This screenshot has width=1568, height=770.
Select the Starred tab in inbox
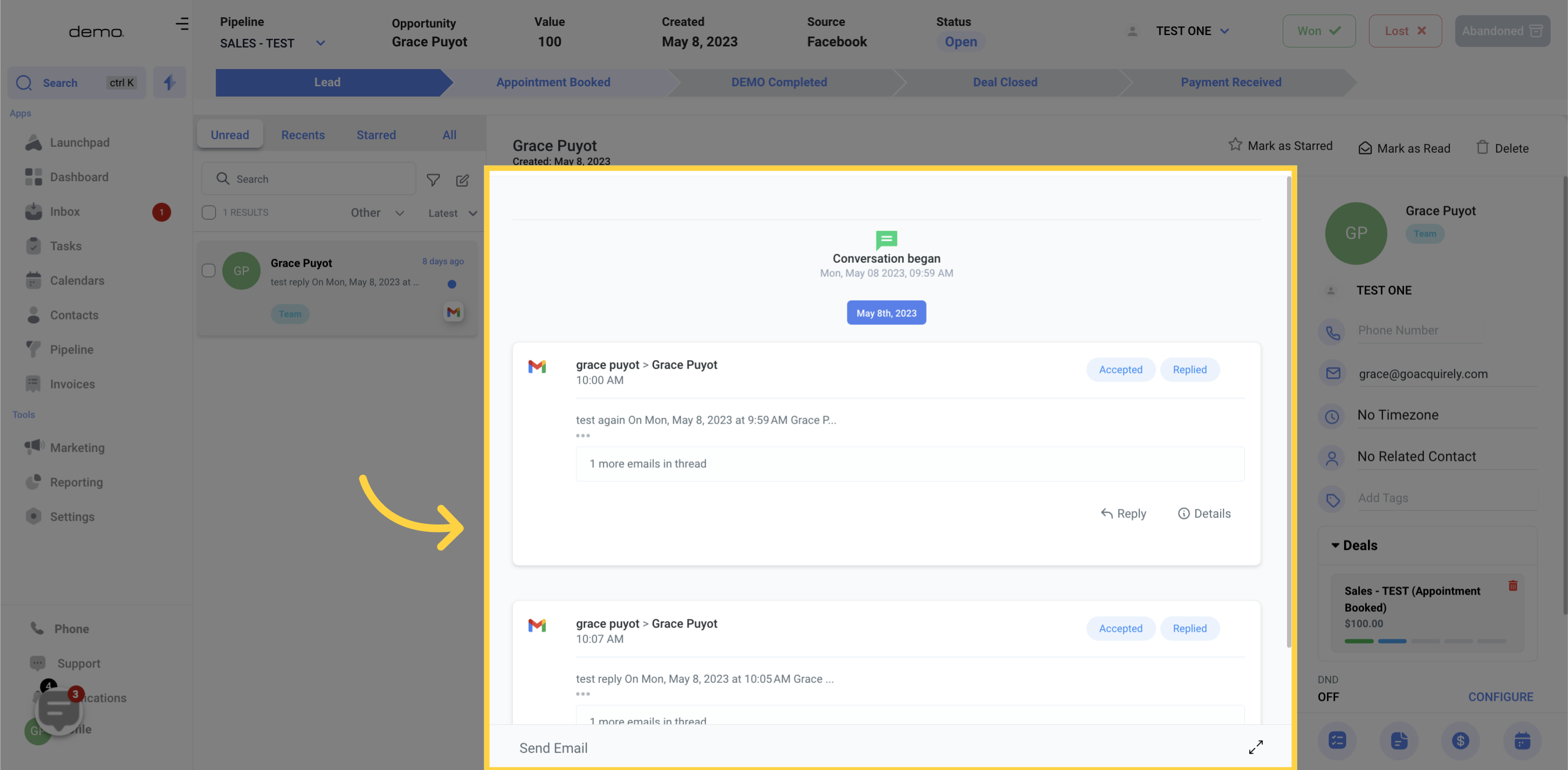tap(376, 133)
